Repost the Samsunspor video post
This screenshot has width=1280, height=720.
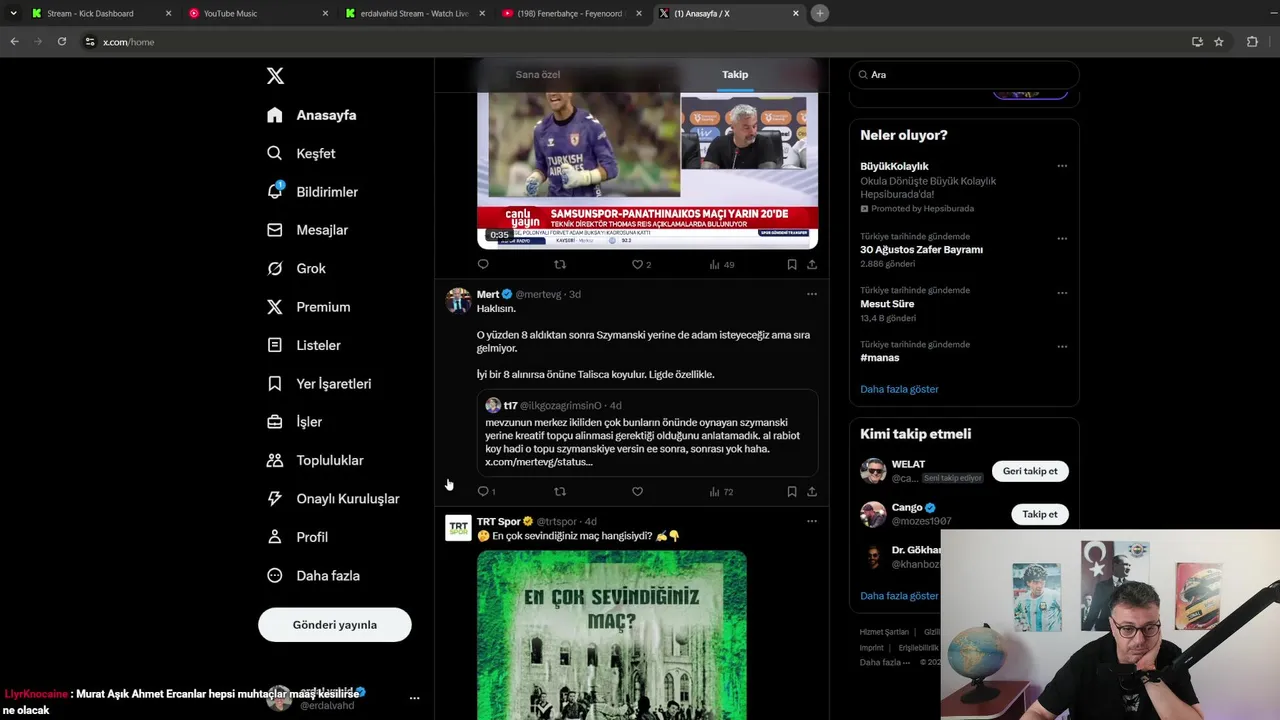[560, 265]
